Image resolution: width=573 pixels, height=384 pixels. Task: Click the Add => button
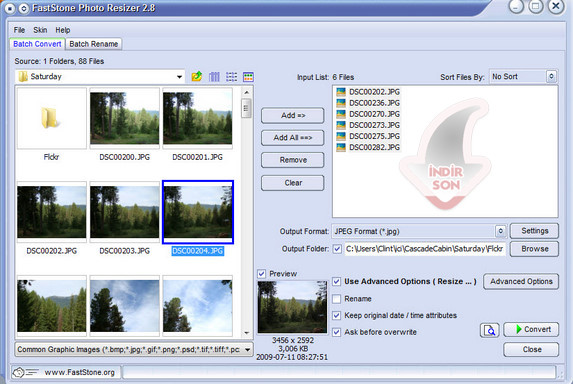[292, 115]
